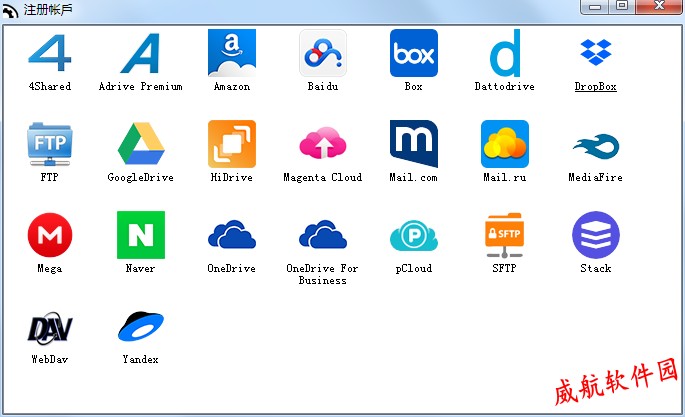Select the Box storage icon

pos(414,53)
